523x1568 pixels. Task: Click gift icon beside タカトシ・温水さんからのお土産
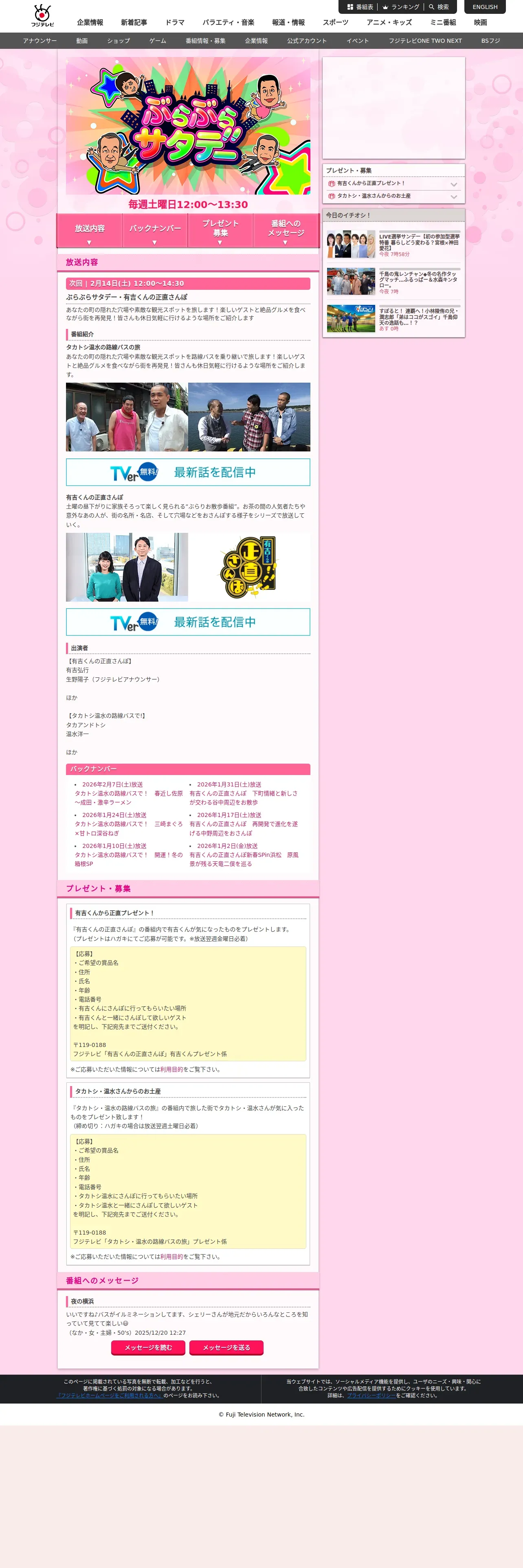331,196
